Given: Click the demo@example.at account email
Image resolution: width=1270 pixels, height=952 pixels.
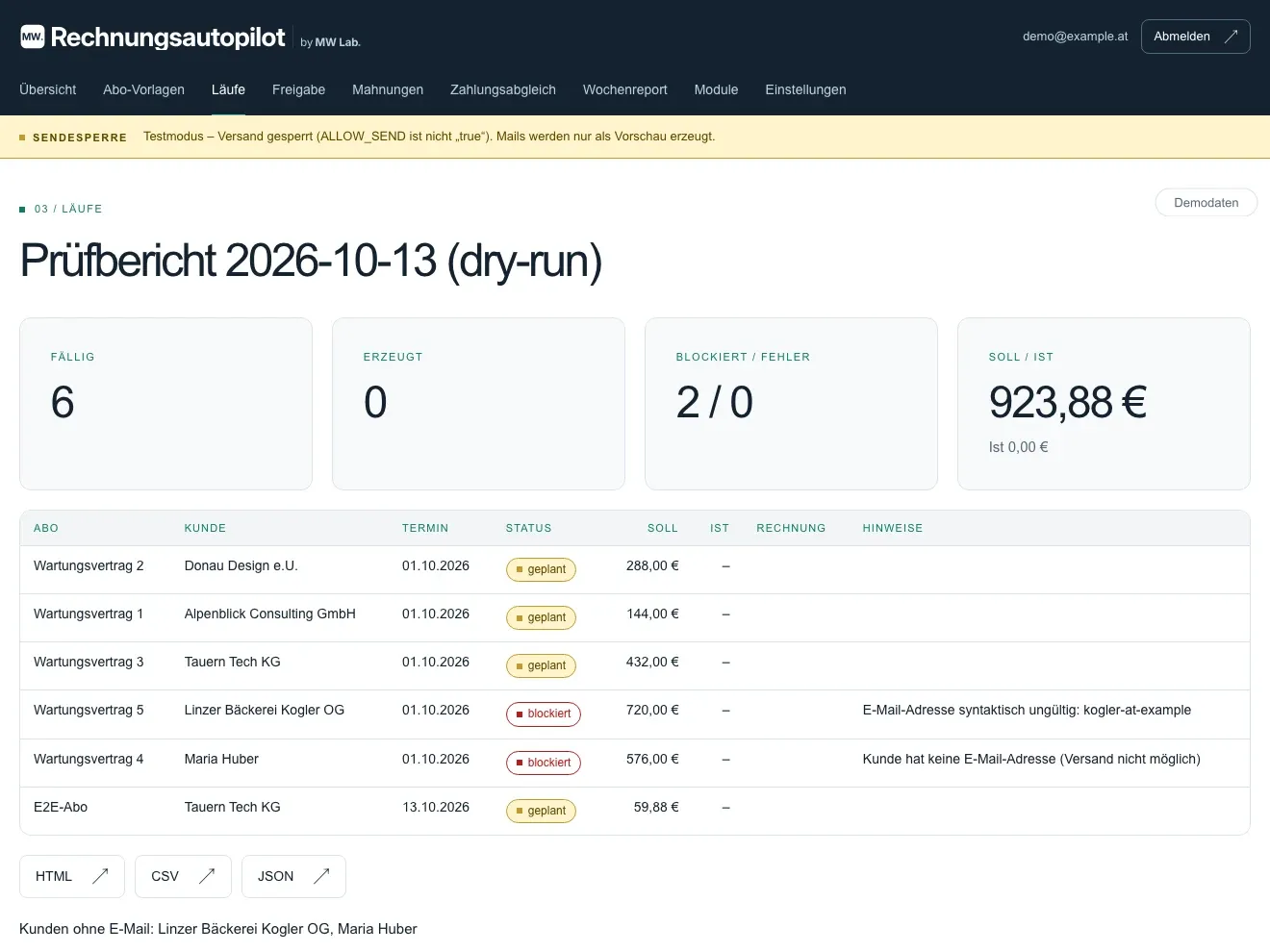Looking at the screenshot, I should point(1076,37).
